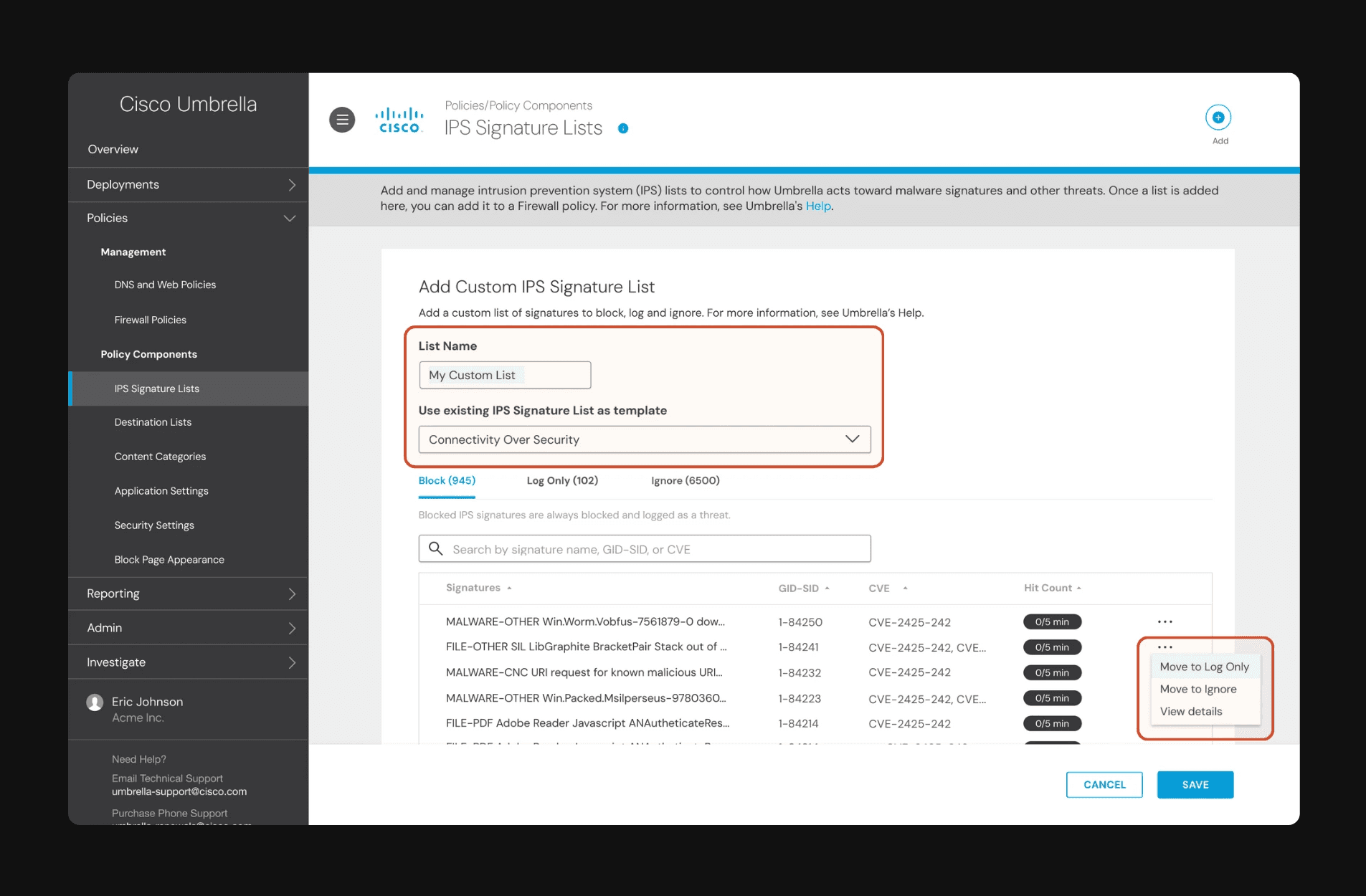Viewport: 1366px width, 896px height.
Task: Click hit count badge for 1-84232 row
Action: click(x=1052, y=672)
